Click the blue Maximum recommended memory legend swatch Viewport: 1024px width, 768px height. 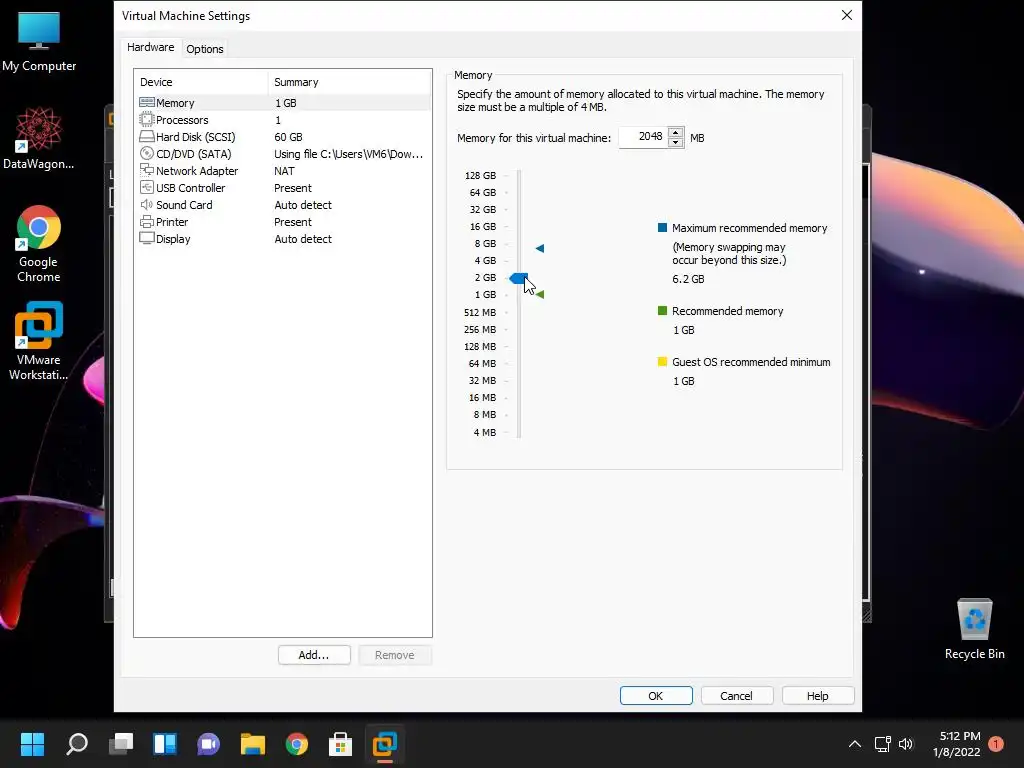(x=662, y=227)
